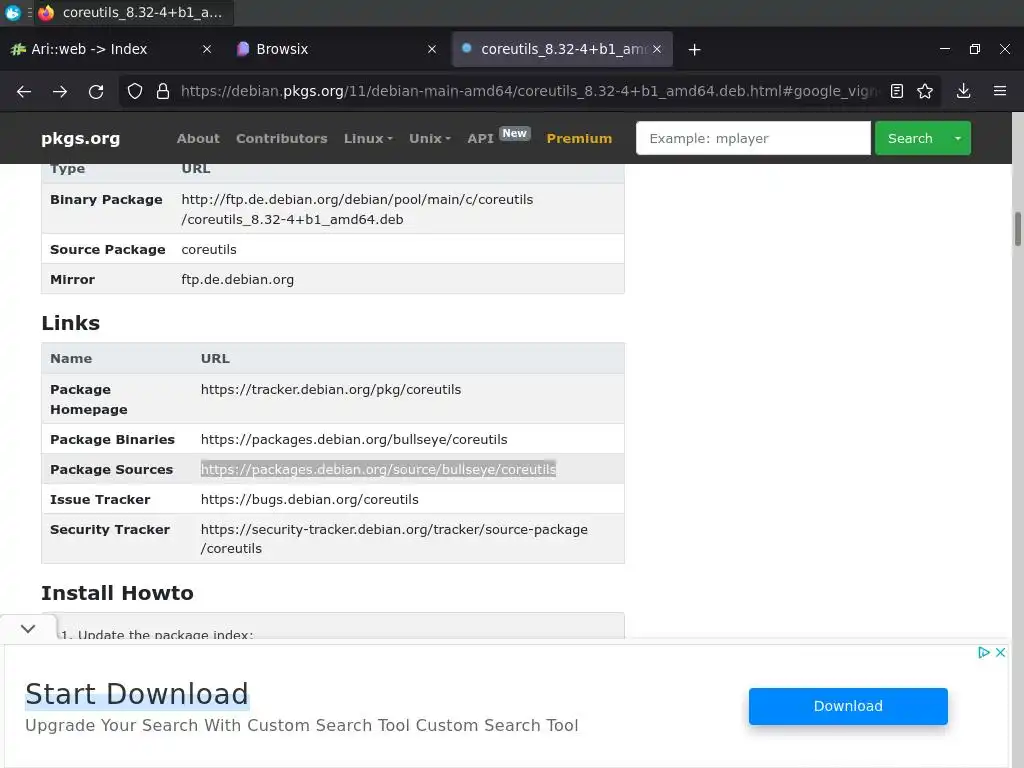This screenshot has width=1024, height=768.
Task: Close the coreutils tab
Action: 657,49
